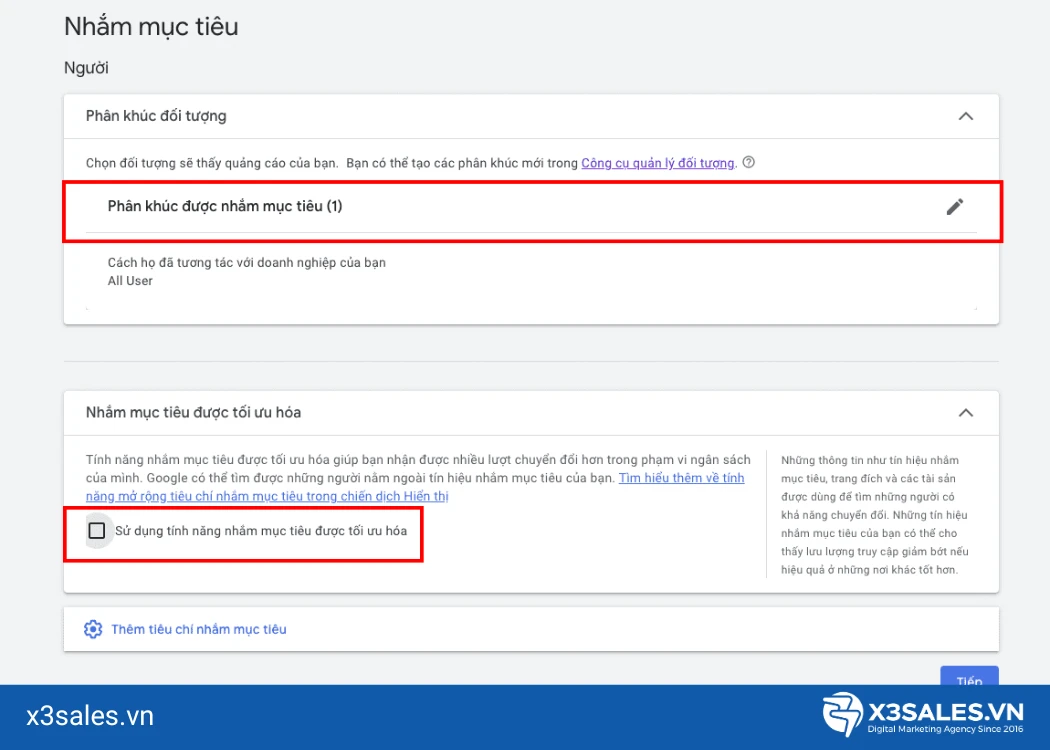This screenshot has height=750, width=1050.
Task: Click Thêm tiêu chí nhắm mục tiêu
Action: 199,629
